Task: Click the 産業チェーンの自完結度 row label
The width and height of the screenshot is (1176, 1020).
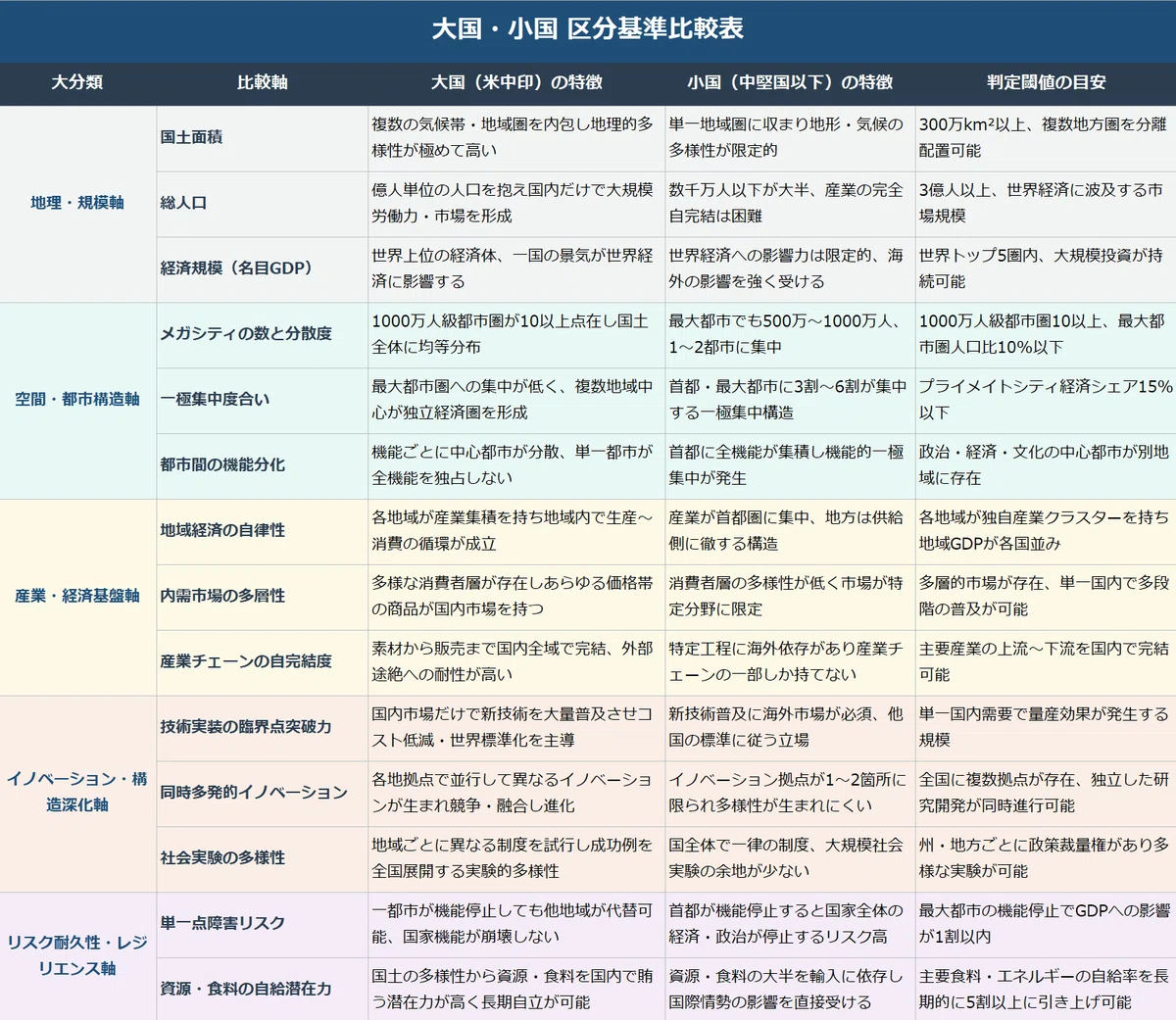Action: (246, 661)
